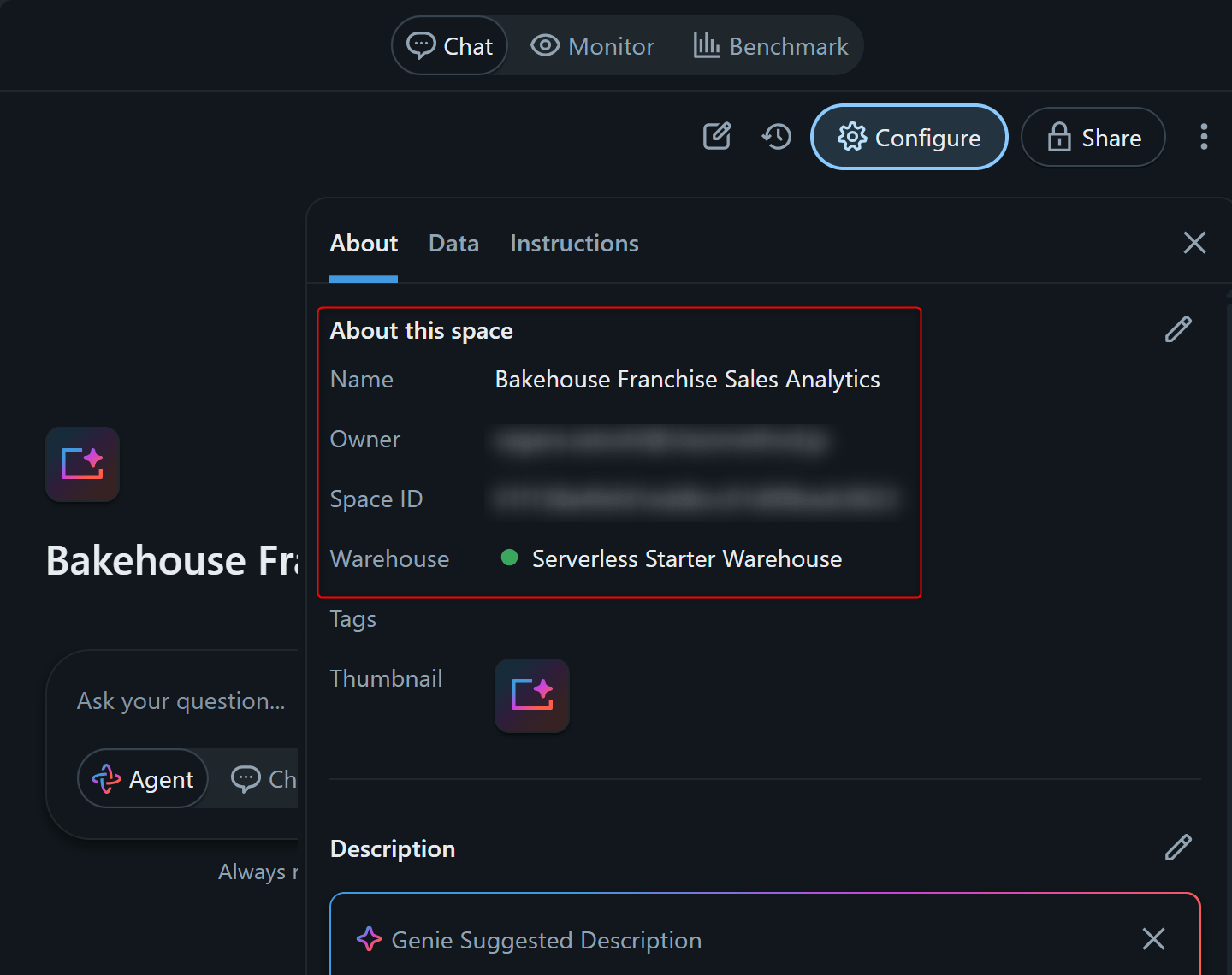This screenshot has width=1232, height=975.
Task: Select the About tab
Action: 364,244
